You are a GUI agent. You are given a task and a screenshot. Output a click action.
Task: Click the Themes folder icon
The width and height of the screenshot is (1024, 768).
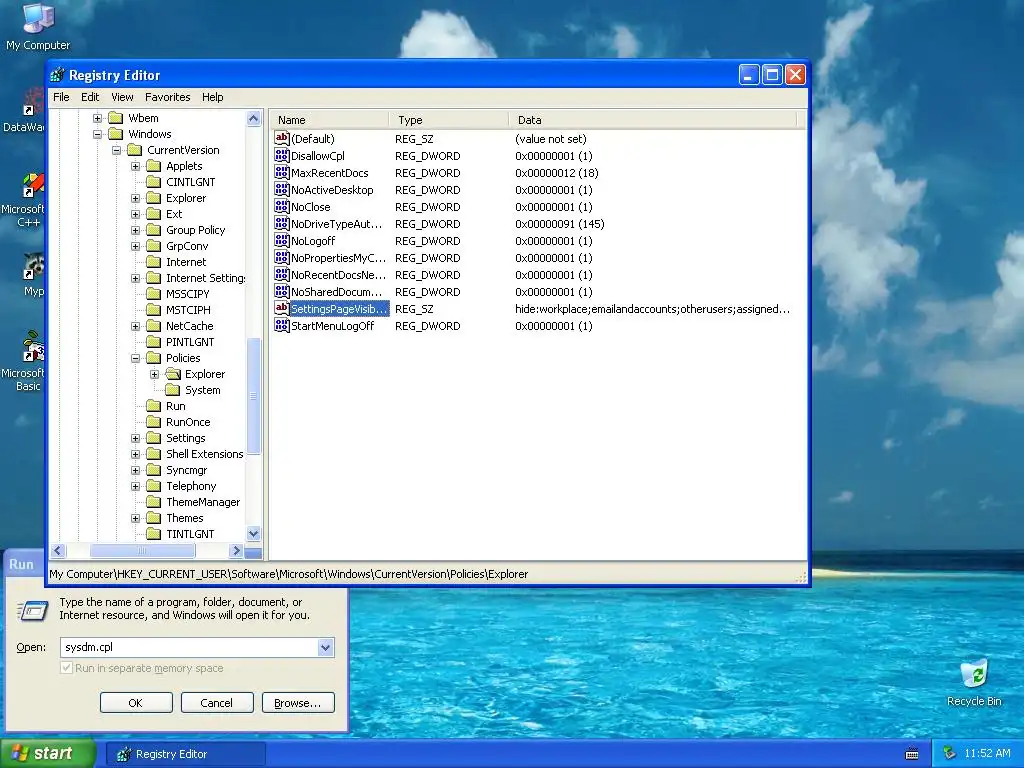click(x=153, y=518)
